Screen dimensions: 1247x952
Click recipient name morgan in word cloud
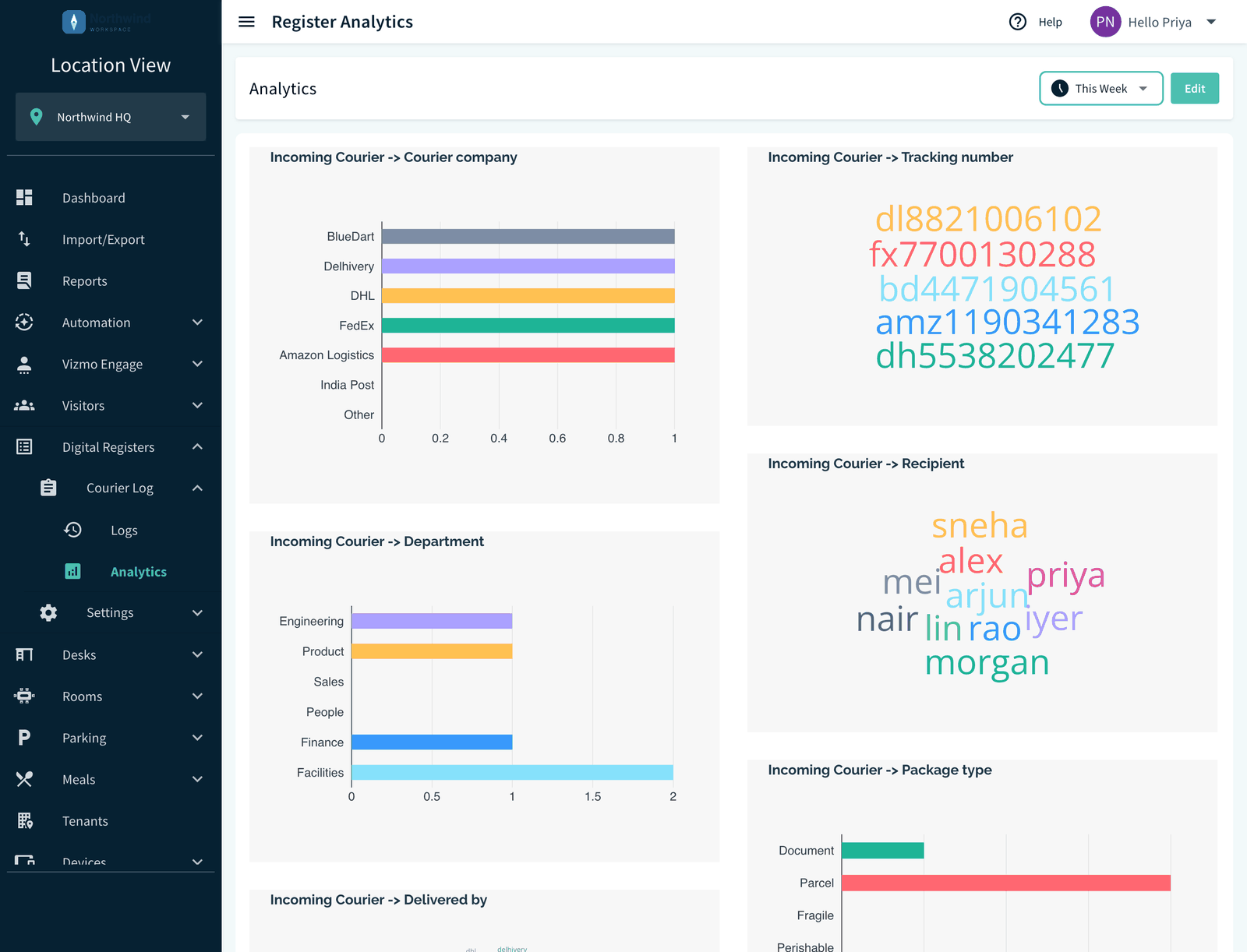click(x=987, y=663)
